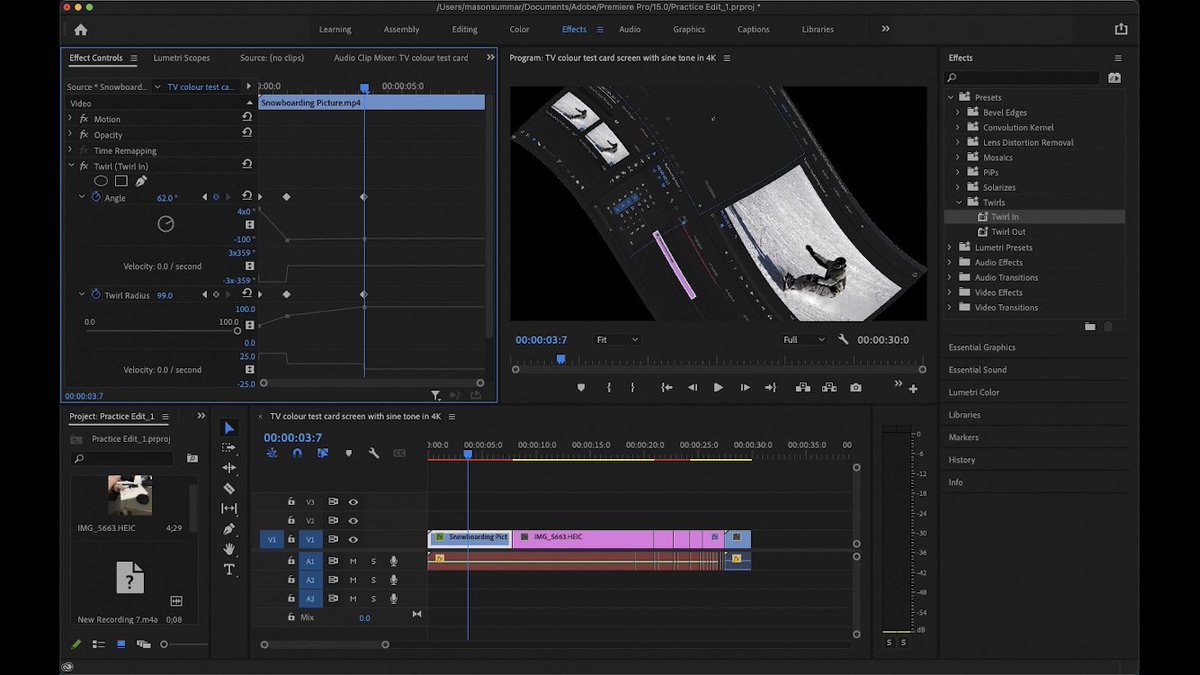Click the Lift button in Program monitor
Viewport: 1200px width, 675px height.
point(801,388)
